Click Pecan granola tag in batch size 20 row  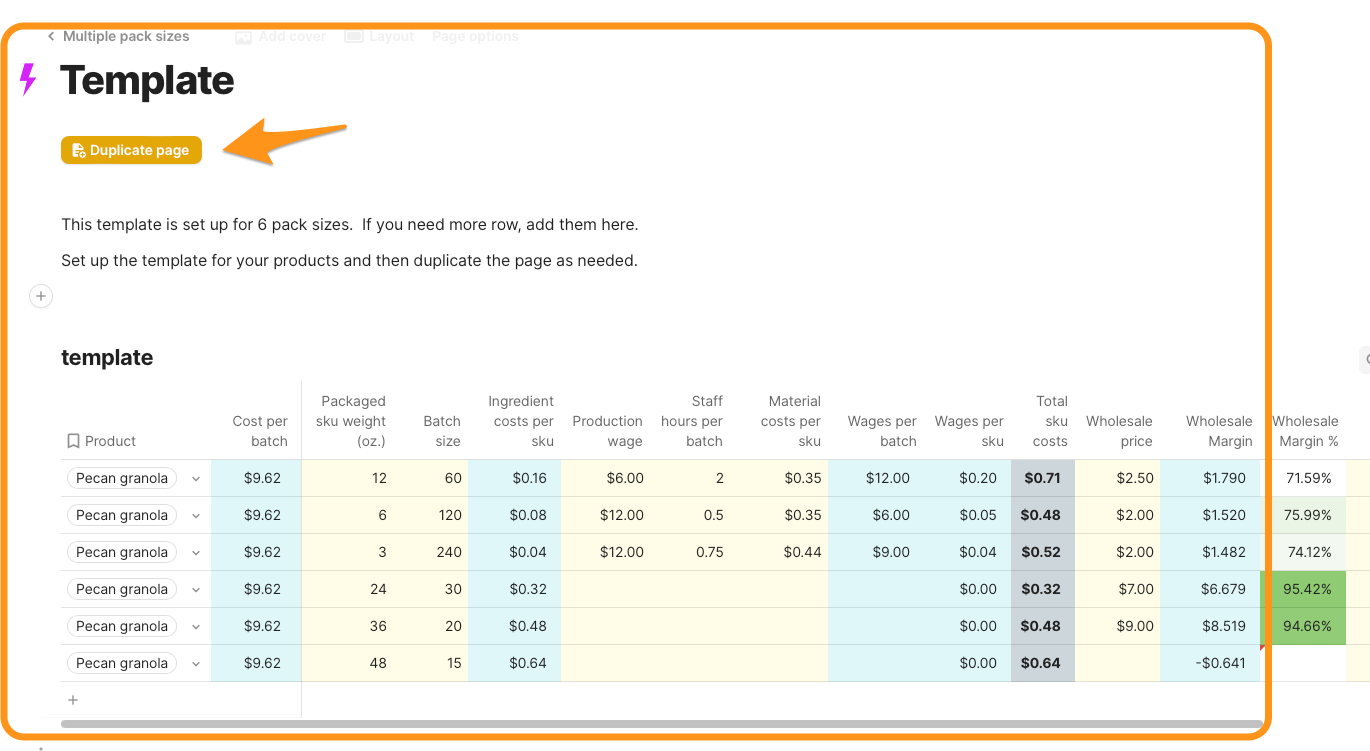point(122,626)
